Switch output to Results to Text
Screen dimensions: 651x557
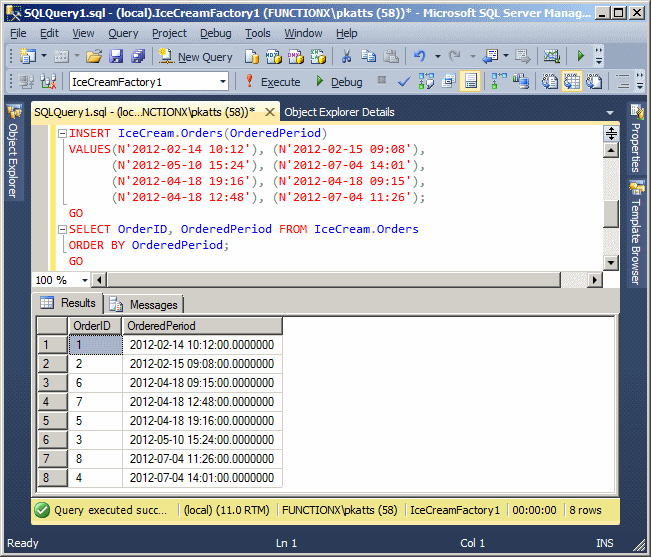click(549, 81)
